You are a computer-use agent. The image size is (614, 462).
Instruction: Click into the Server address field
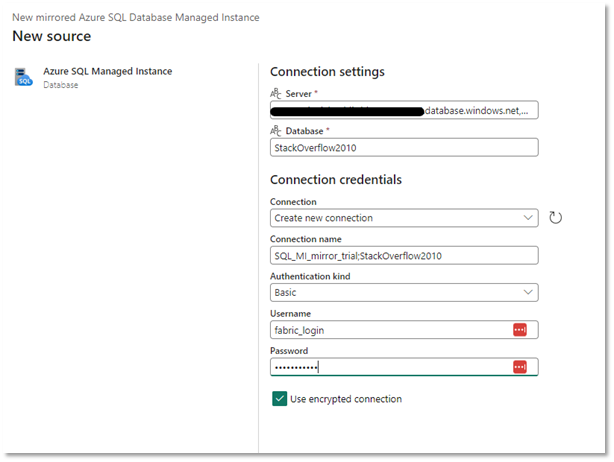click(404, 110)
